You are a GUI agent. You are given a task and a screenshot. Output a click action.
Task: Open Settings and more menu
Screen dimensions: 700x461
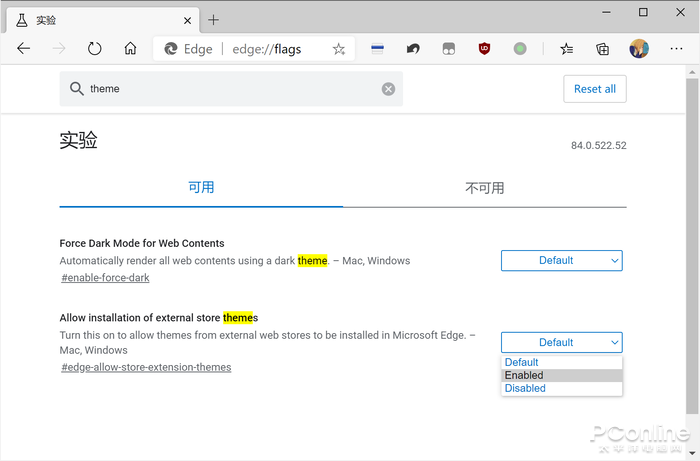point(676,49)
